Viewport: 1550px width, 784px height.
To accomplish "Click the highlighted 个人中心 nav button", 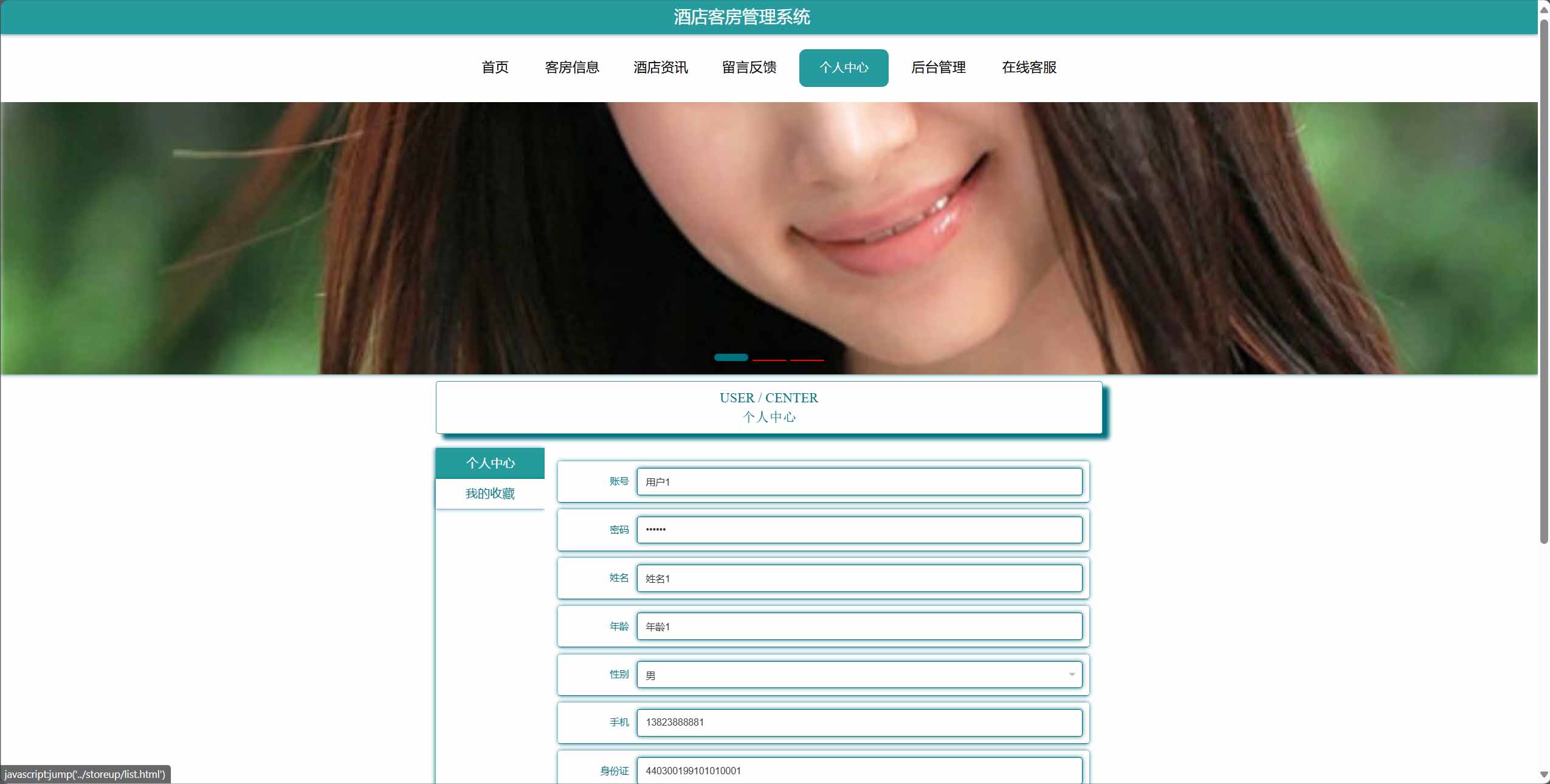I will [x=844, y=67].
